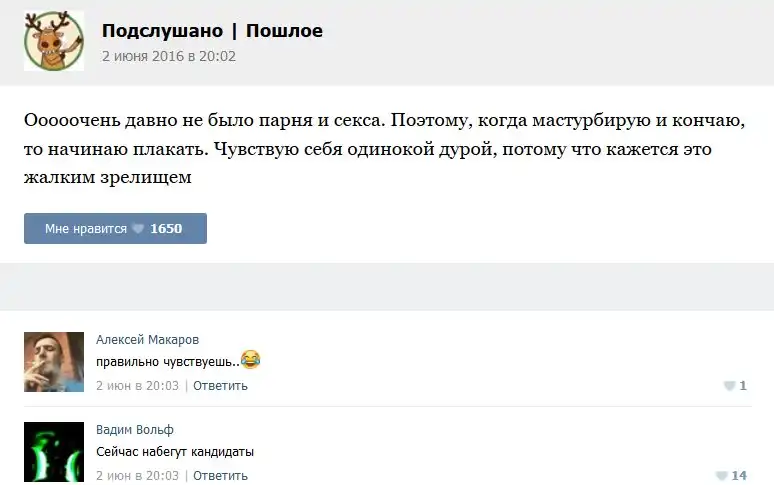Click the laughing emoji in Алексей's comment

click(251, 359)
